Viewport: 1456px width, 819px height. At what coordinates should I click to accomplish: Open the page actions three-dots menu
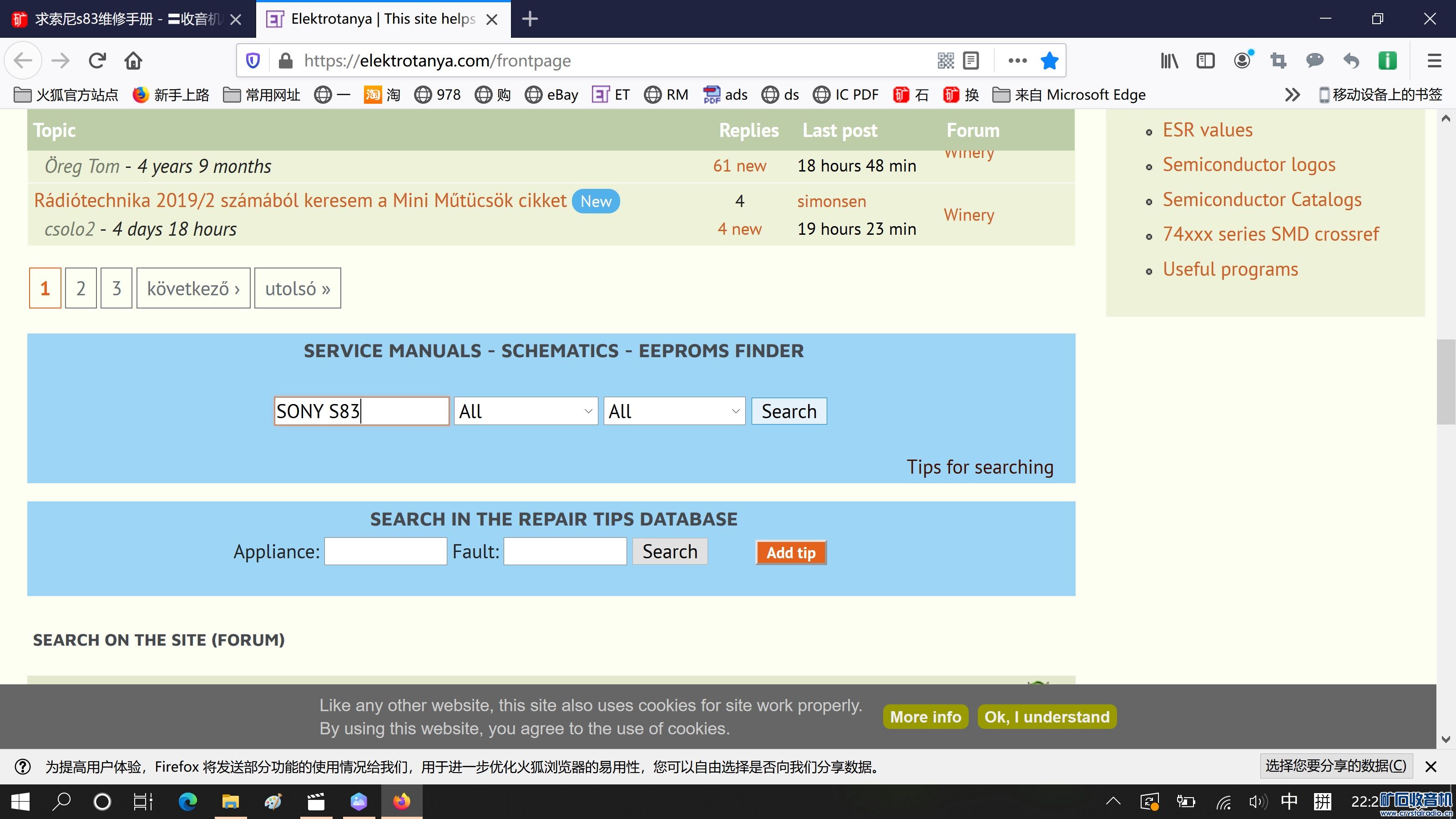pyautogui.click(x=1017, y=61)
